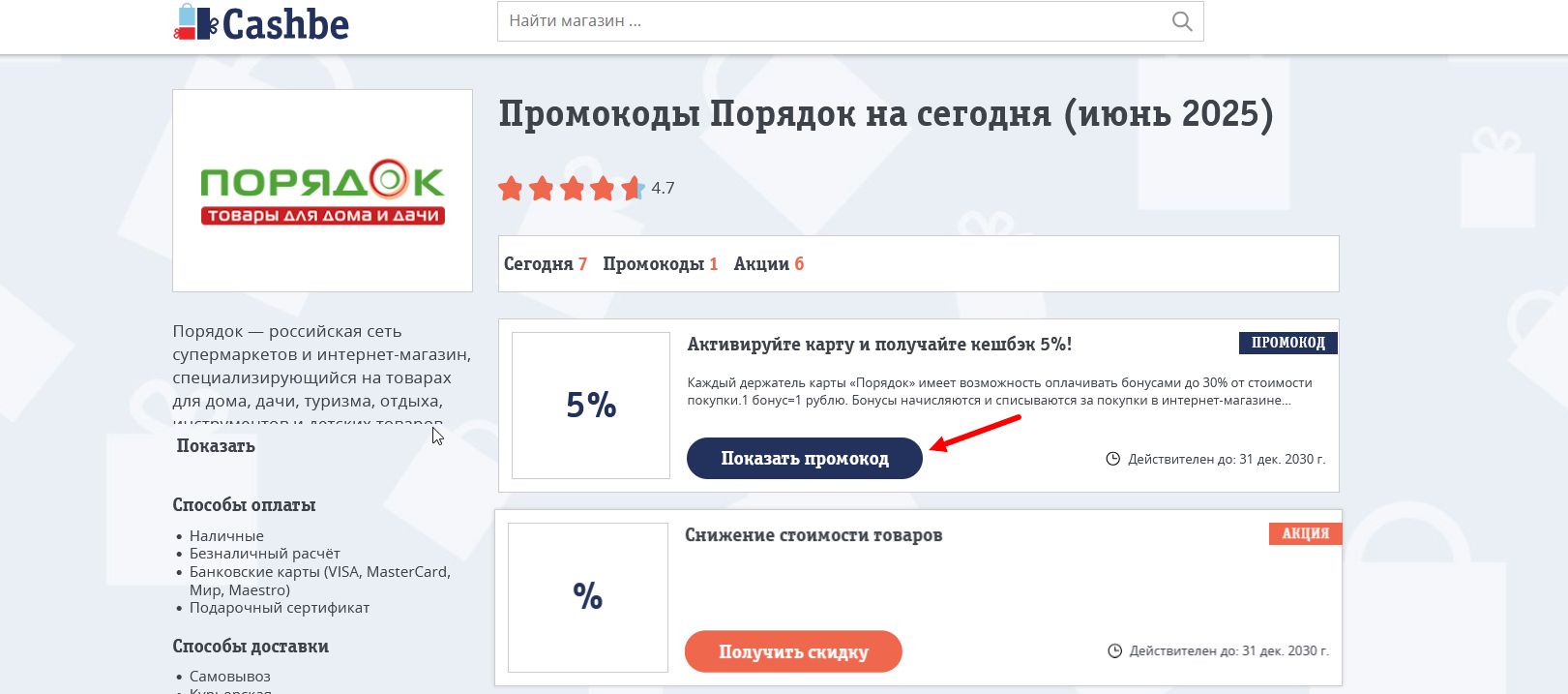The width and height of the screenshot is (1568, 694).
Task: Open 'Снижение стоимости товаров' offer title
Action: pos(814,535)
